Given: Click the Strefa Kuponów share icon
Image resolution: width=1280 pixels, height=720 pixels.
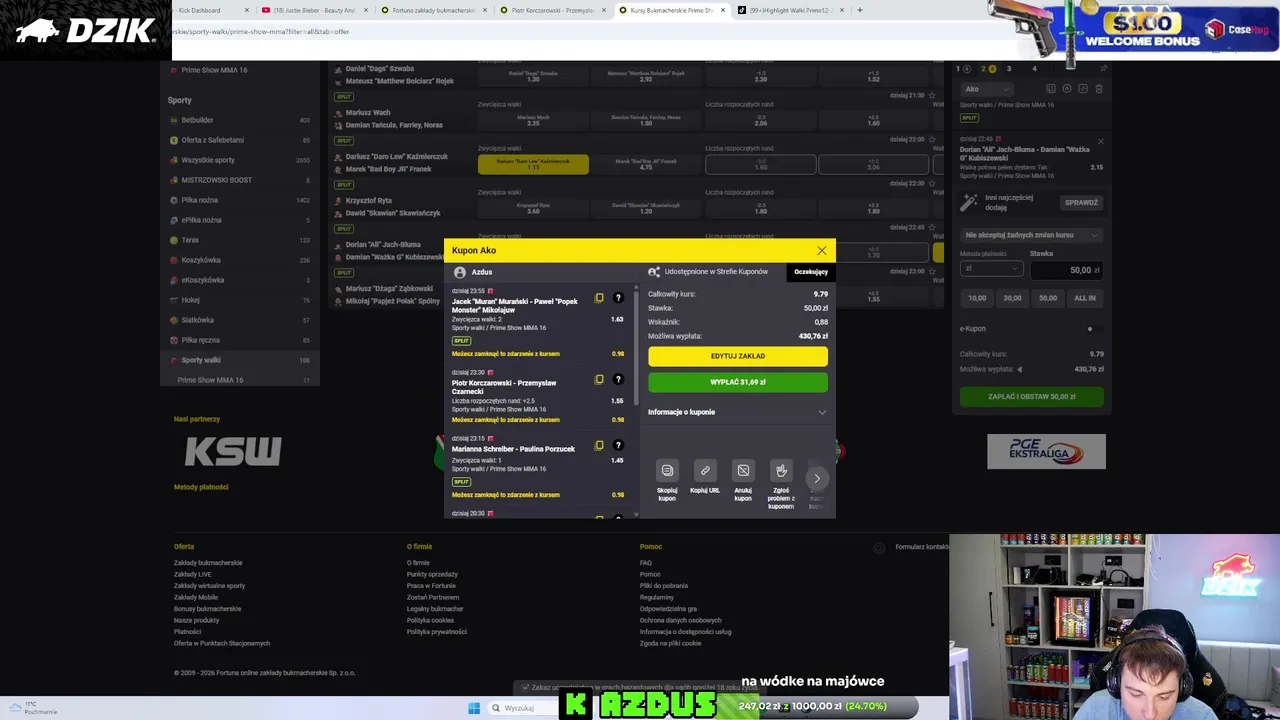Looking at the screenshot, I should [x=654, y=272].
